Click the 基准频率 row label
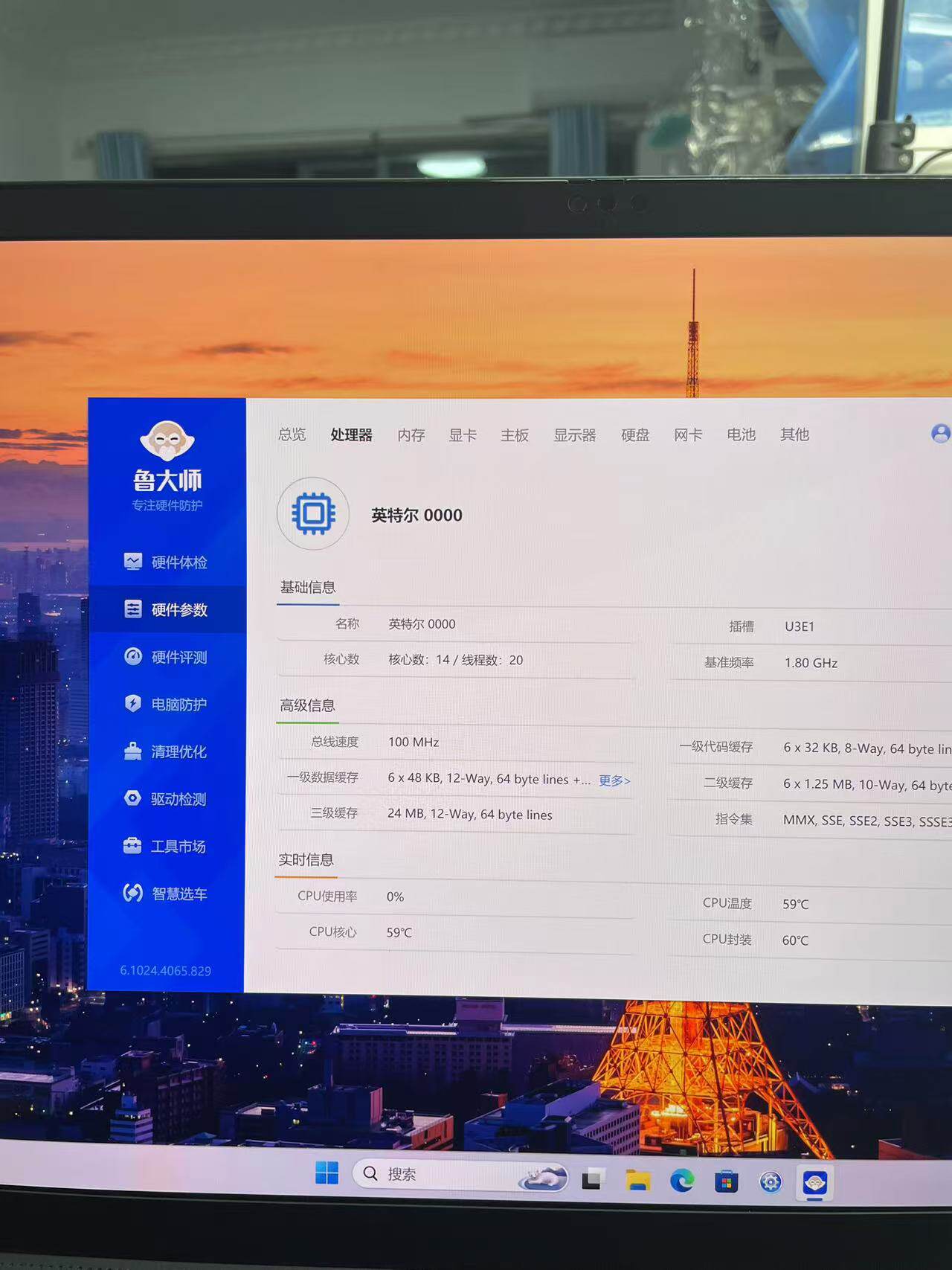The width and height of the screenshot is (952, 1270). [729, 663]
